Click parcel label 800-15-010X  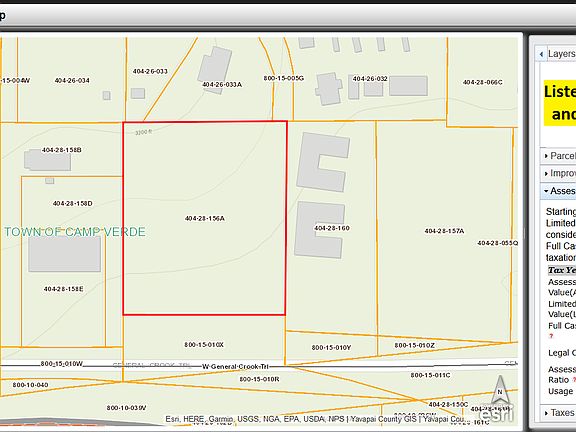(204, 345)
